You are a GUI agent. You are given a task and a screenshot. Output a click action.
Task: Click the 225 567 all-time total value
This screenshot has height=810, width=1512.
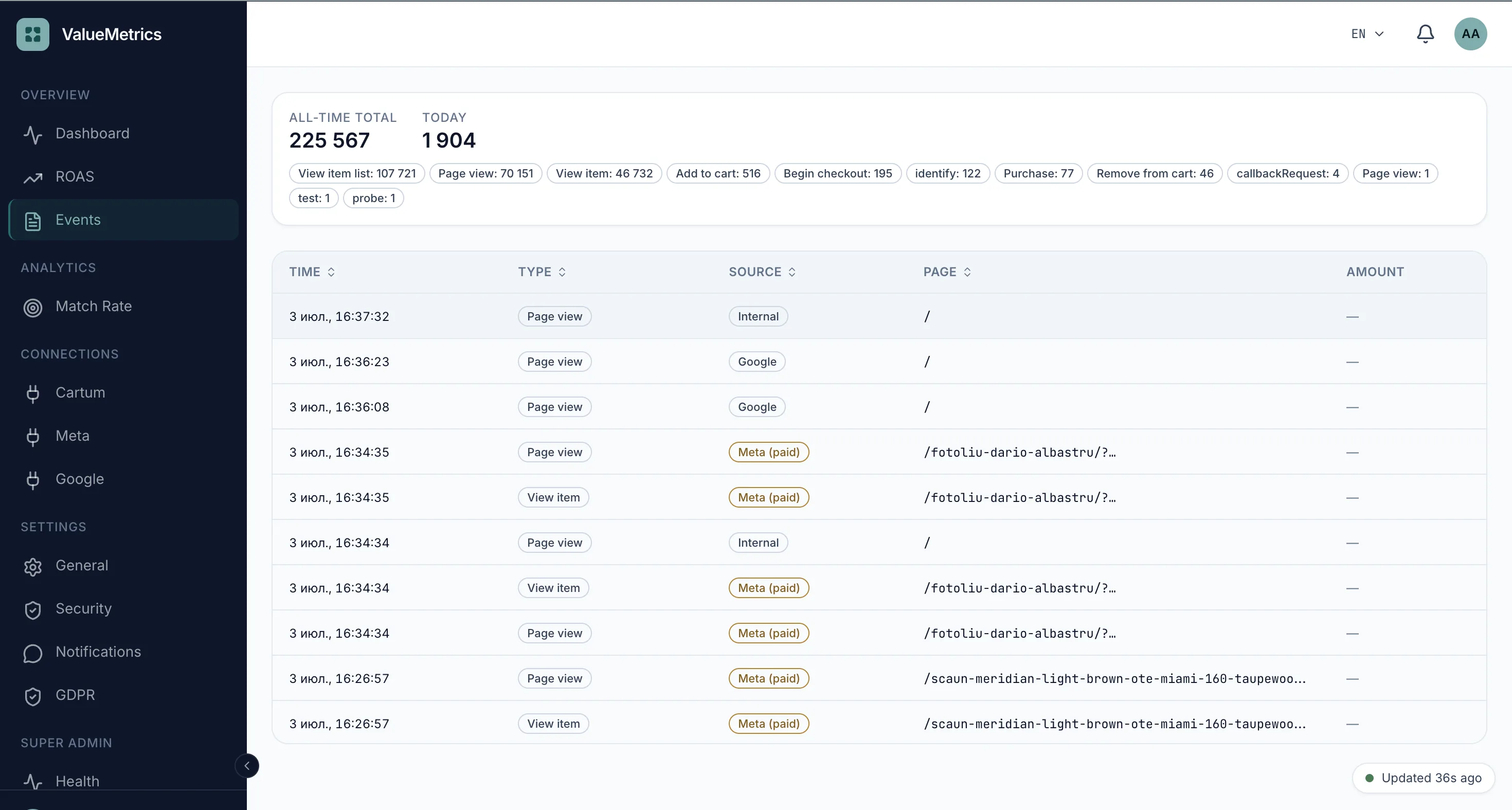click(329, 140)
